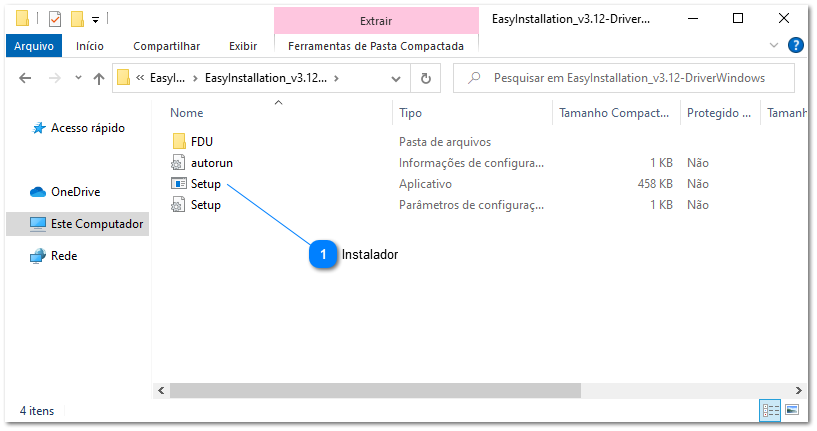Switch to the Início ribbon tab
The image size is (817, 431).
(90, 46)
